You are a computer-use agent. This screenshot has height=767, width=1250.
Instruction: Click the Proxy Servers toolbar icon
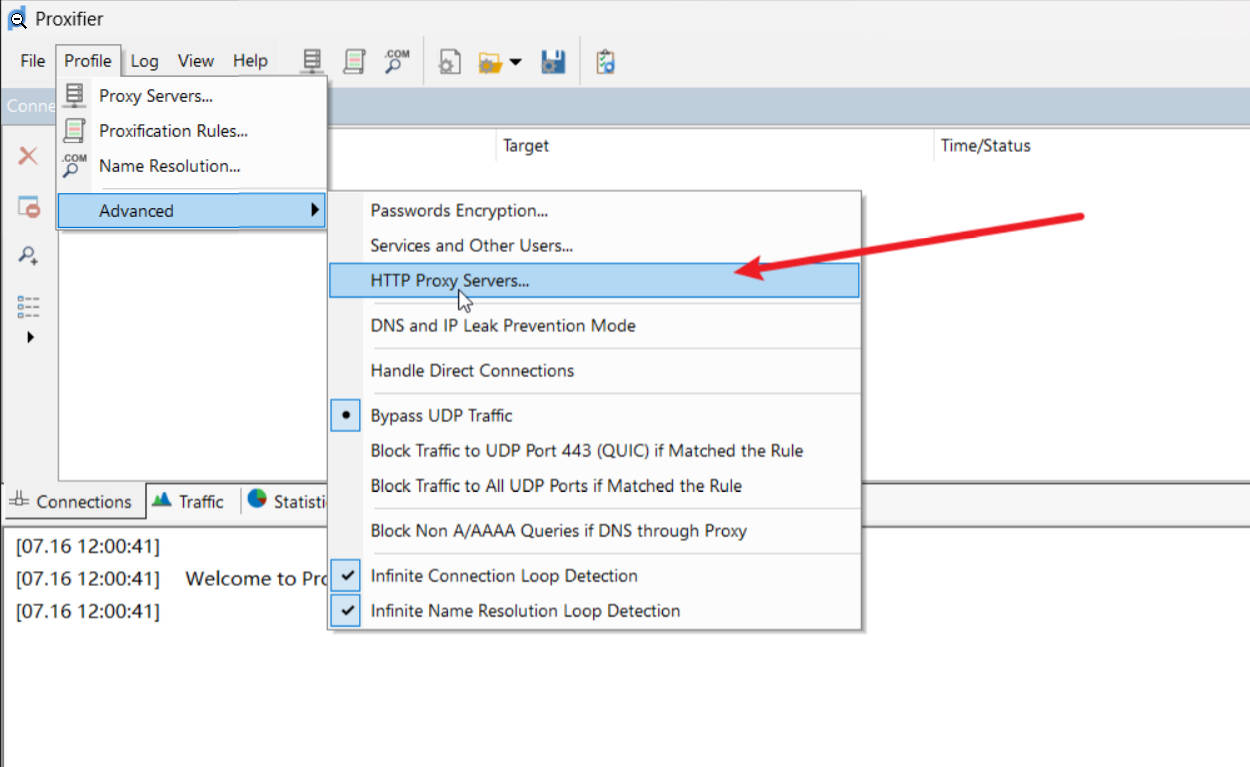coord(312,62)
